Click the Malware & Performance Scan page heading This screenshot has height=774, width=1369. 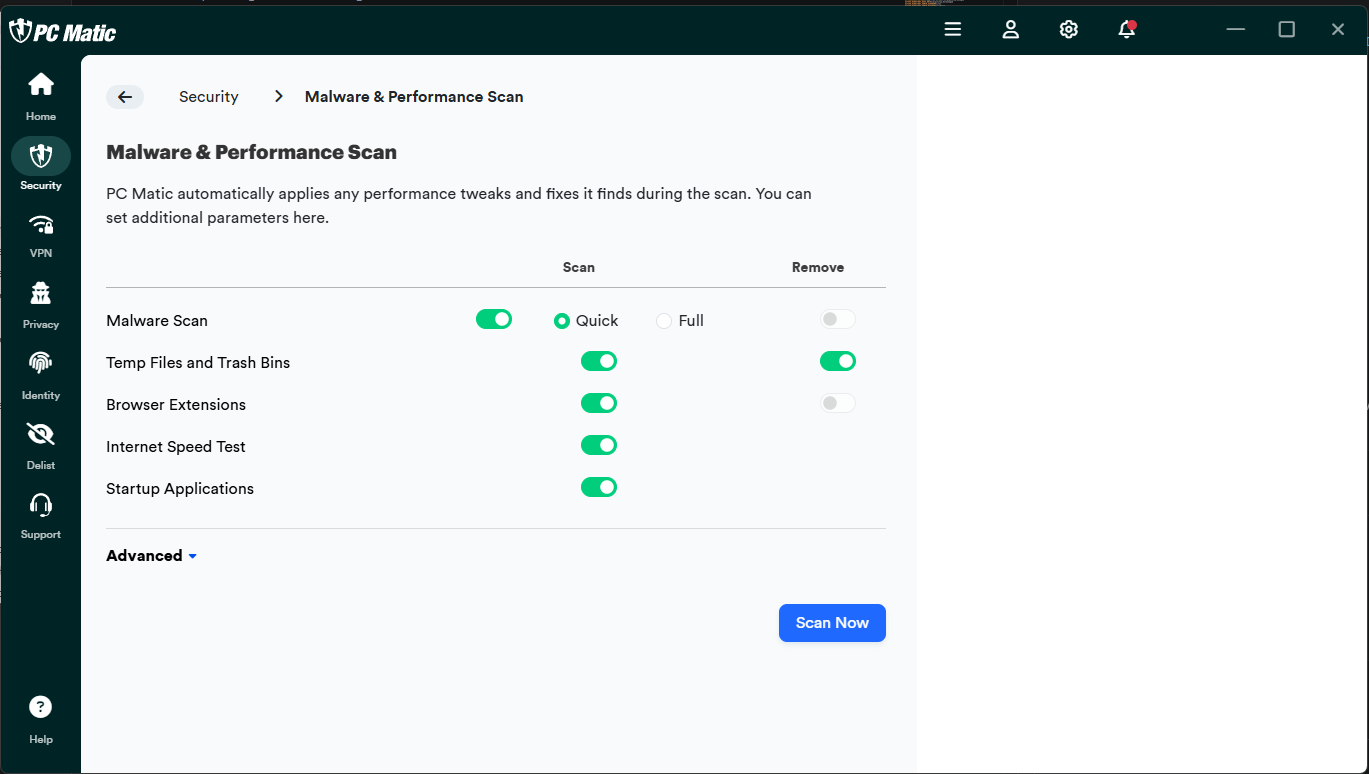pos(252,152)
